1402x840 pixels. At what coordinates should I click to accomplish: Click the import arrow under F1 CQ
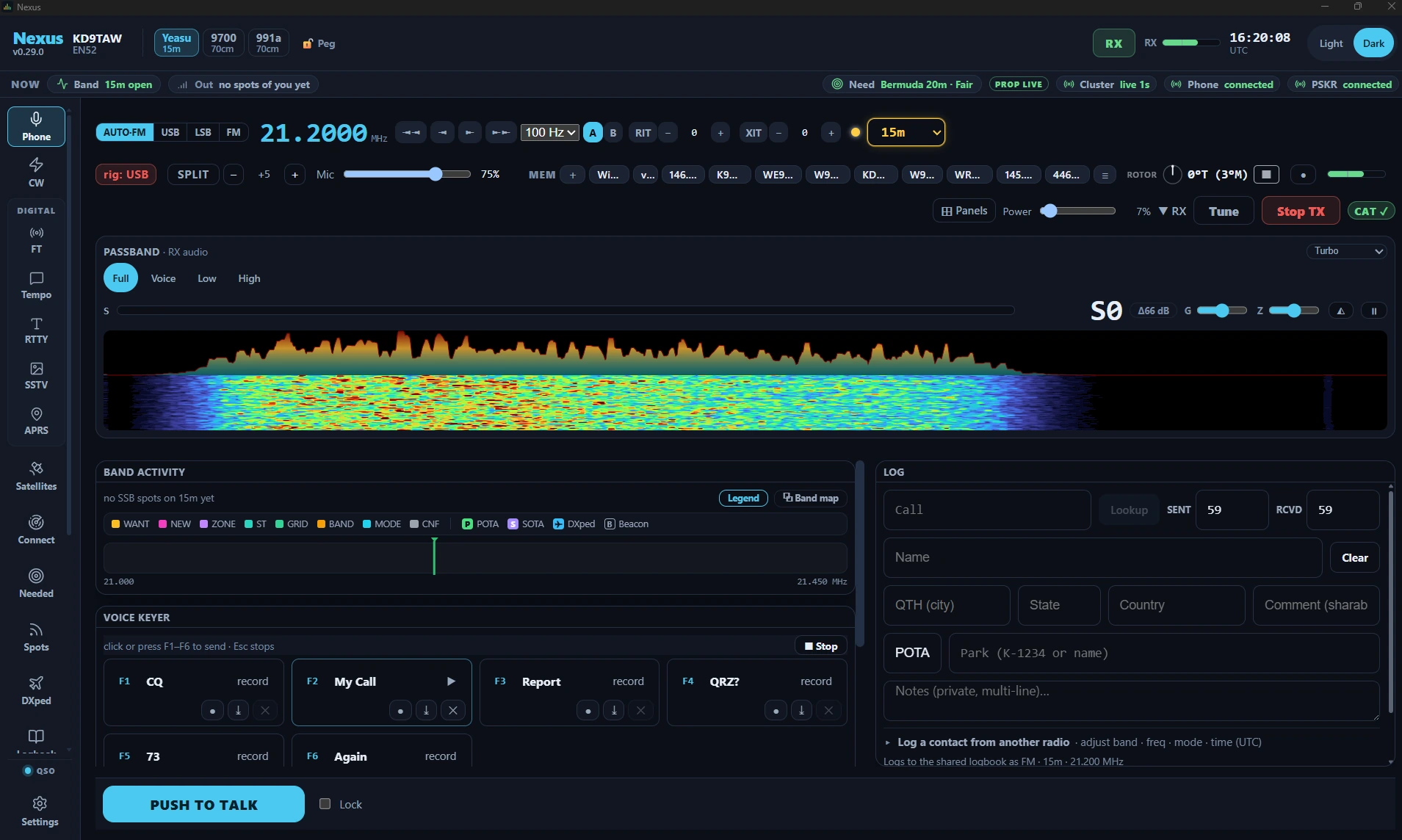coord(238,710)
